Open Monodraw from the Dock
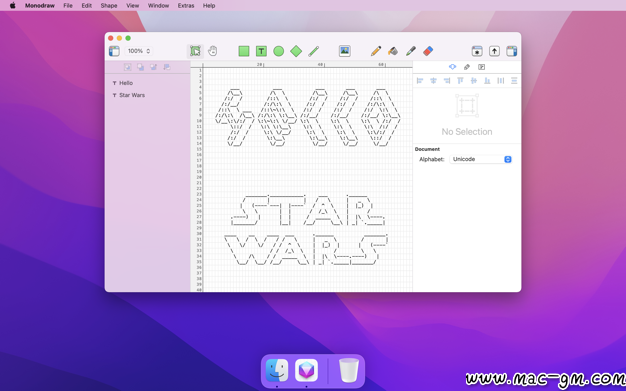The width and height of the screenshot is (626, 391). 306,370
